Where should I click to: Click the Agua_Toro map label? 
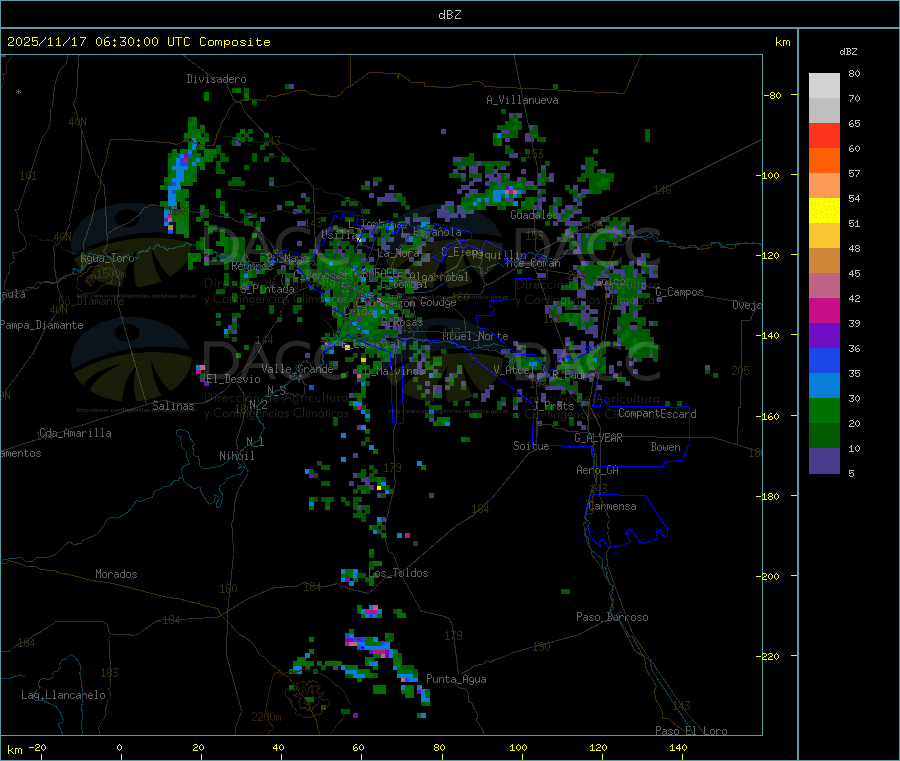point(107,258)
